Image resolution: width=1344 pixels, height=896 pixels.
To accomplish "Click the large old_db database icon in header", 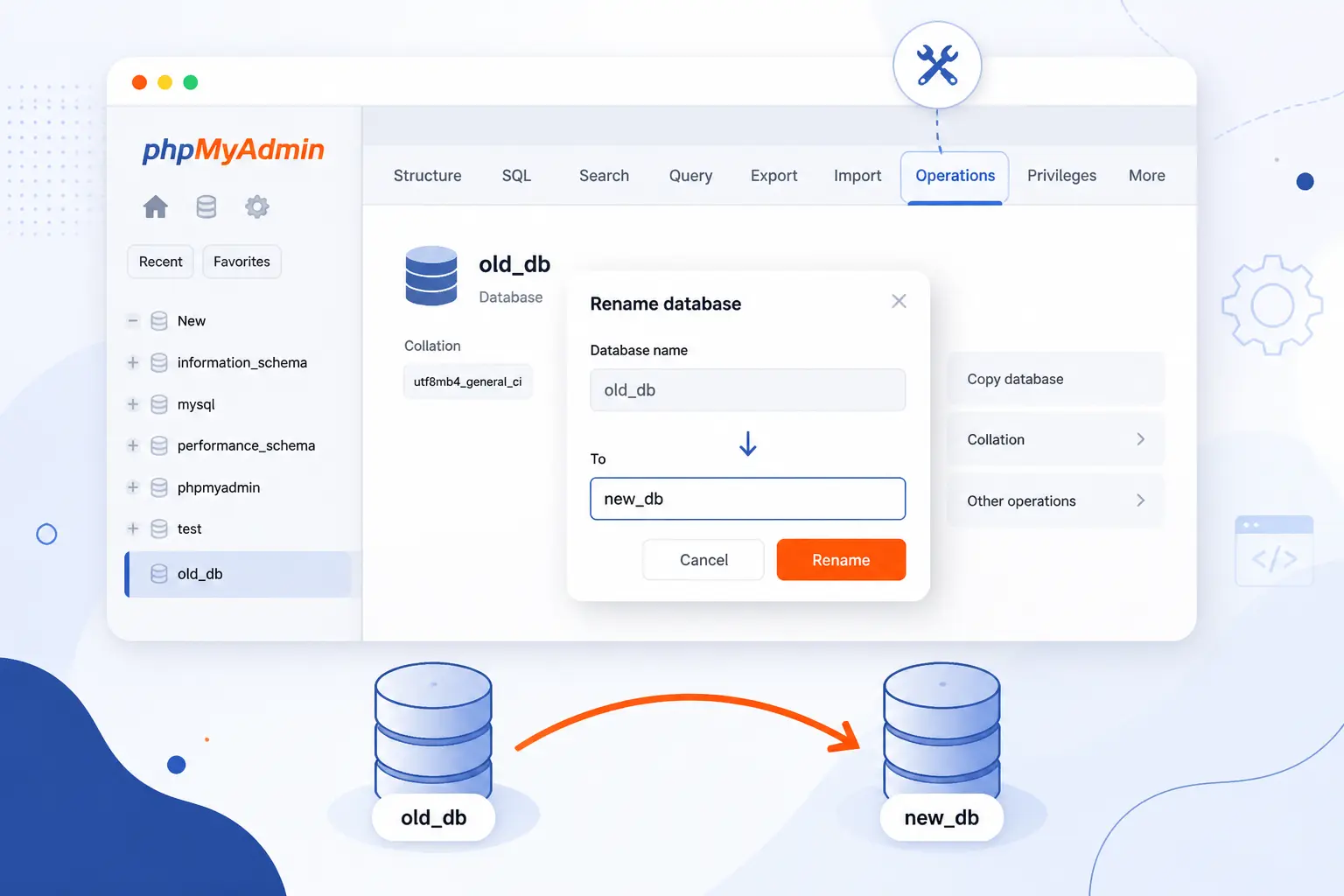I will [x=431, y=276].
